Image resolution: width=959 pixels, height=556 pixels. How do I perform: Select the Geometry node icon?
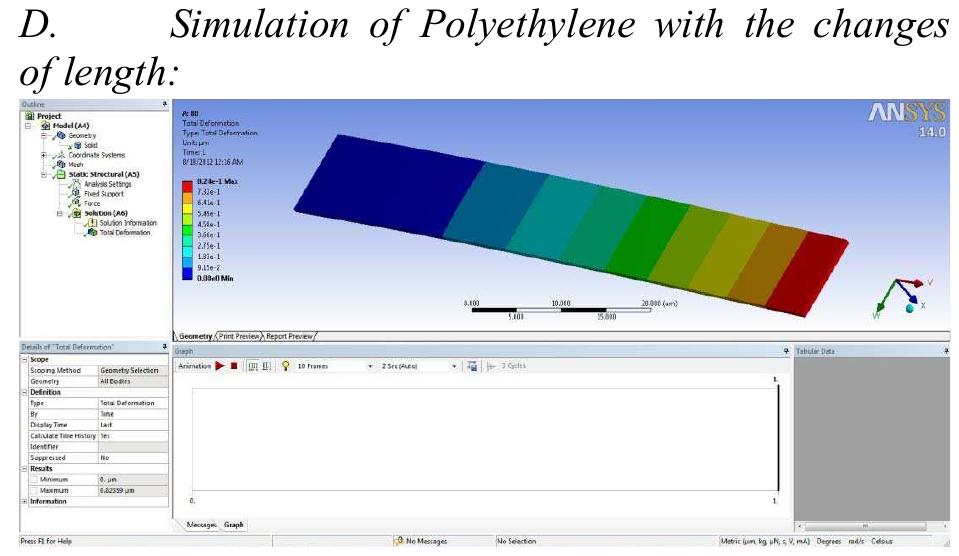(61, 135)
